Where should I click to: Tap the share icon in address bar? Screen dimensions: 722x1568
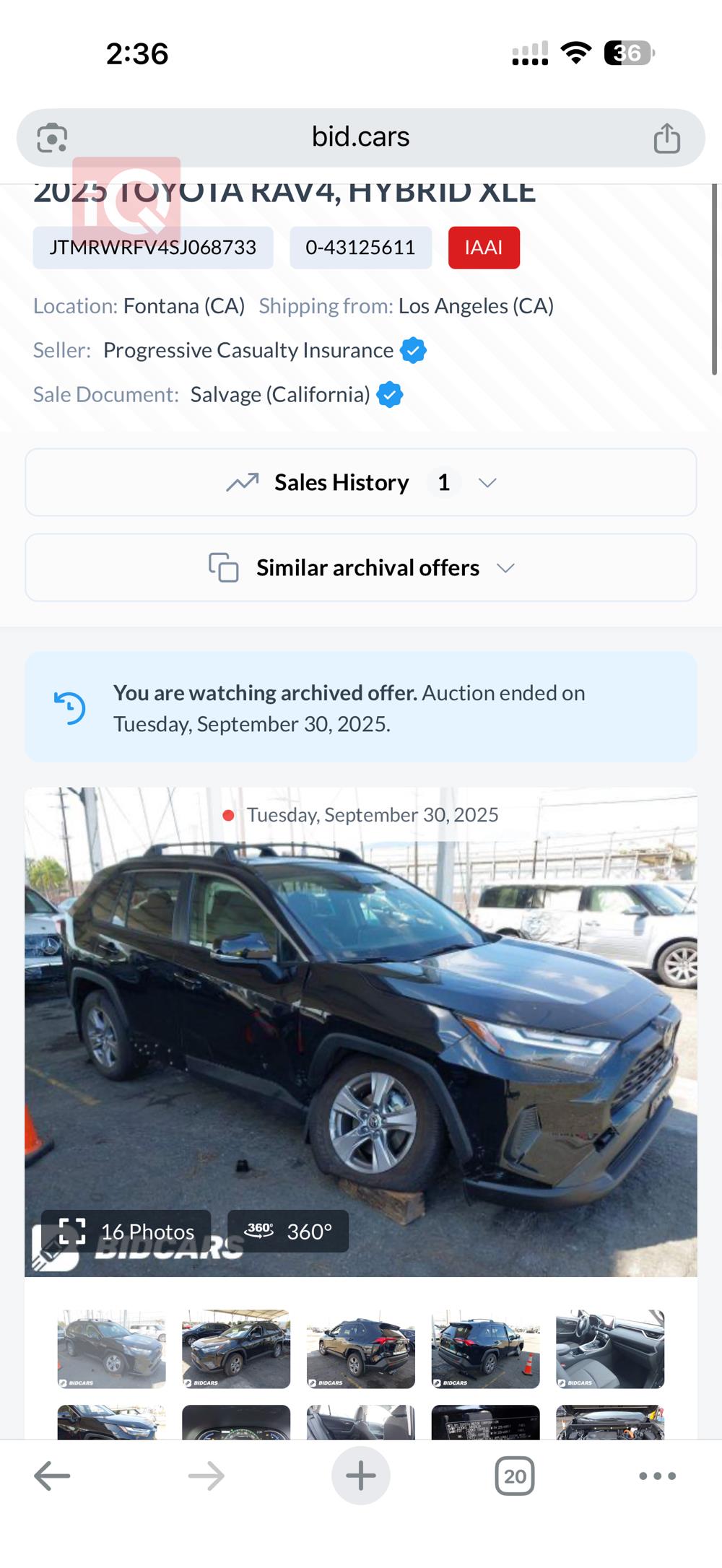tap(666, 138)
